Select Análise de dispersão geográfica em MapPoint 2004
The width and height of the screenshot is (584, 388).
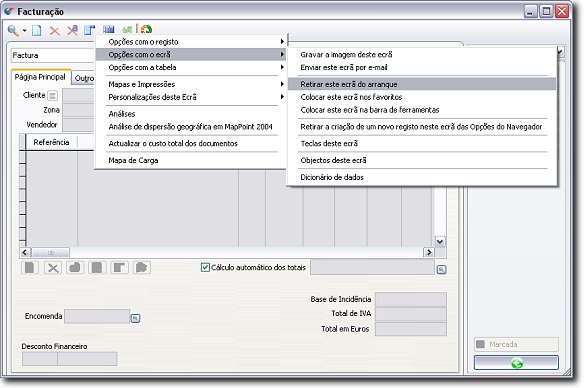point(191,127)
